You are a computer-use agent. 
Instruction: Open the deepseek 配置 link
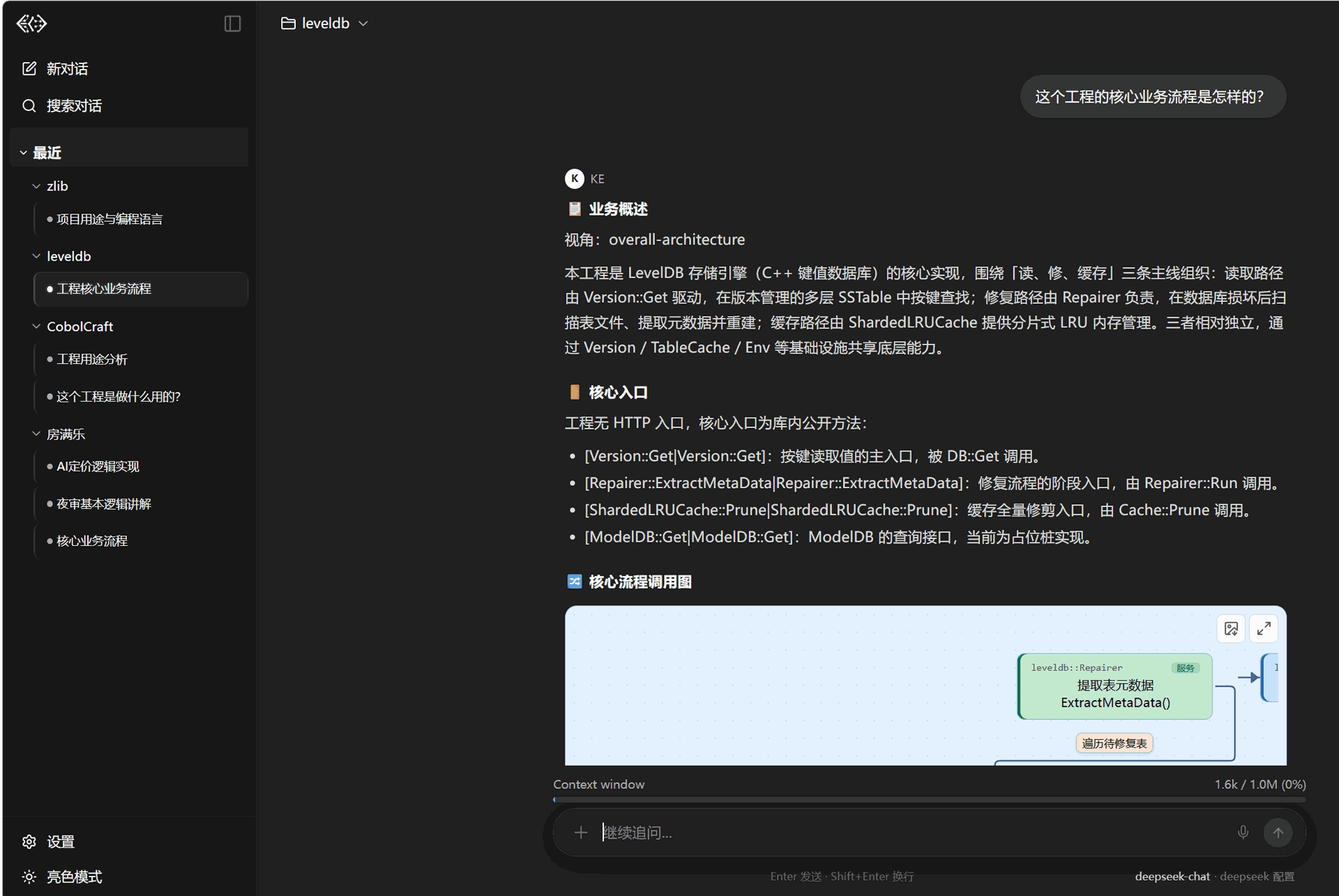1257,876
